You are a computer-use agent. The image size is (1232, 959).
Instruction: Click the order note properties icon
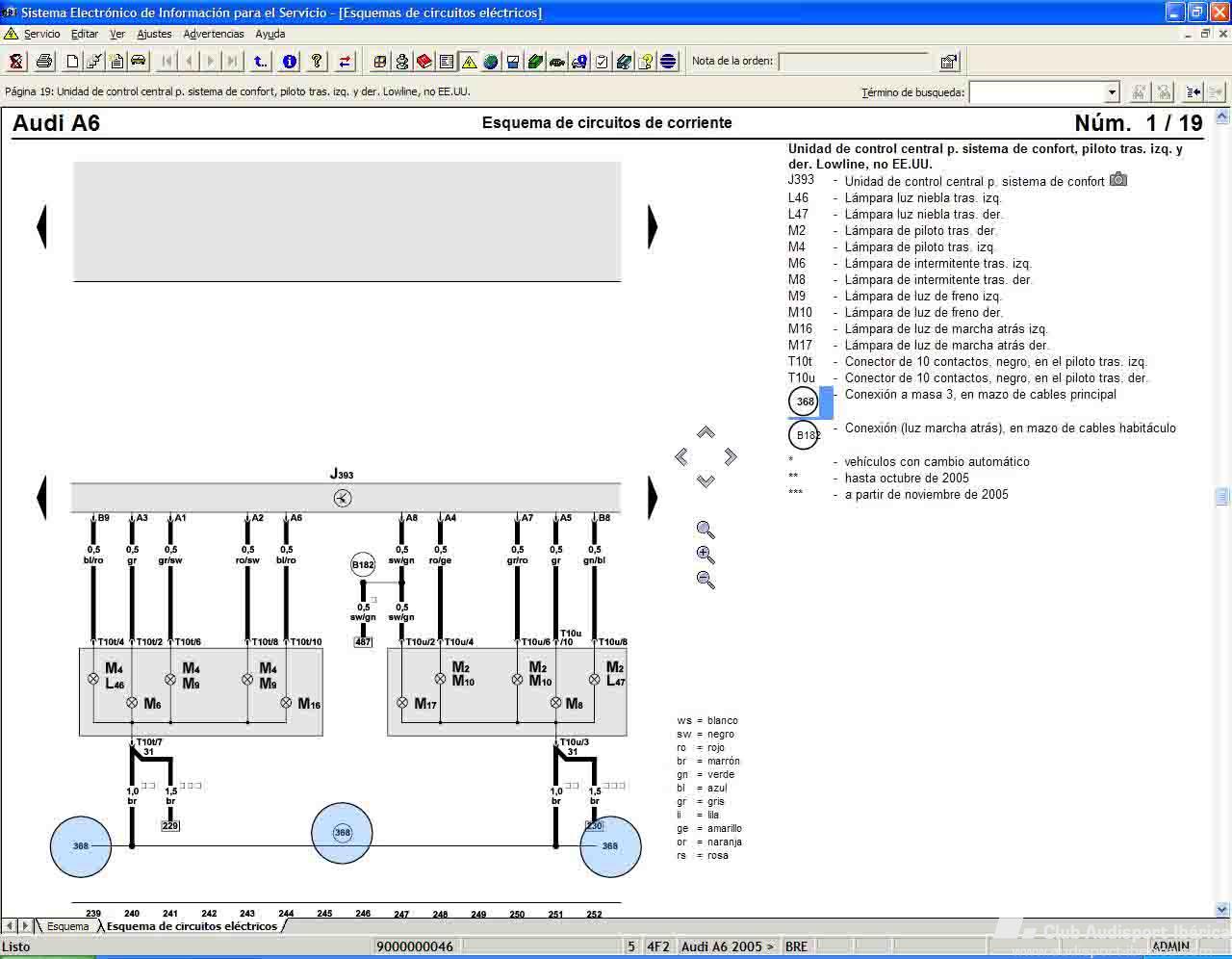[949, 62]
